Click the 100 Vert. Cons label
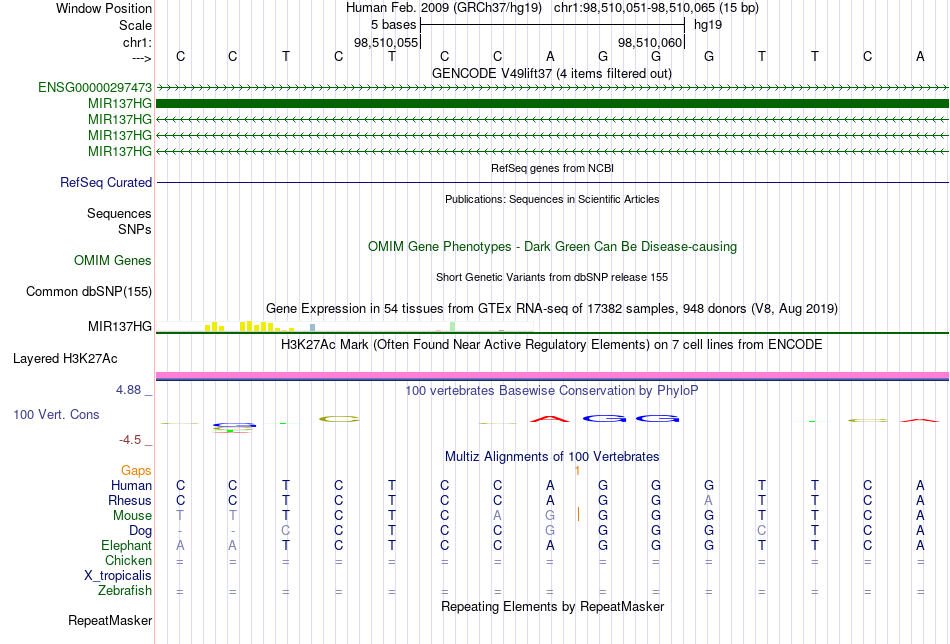 coord(56,414)
